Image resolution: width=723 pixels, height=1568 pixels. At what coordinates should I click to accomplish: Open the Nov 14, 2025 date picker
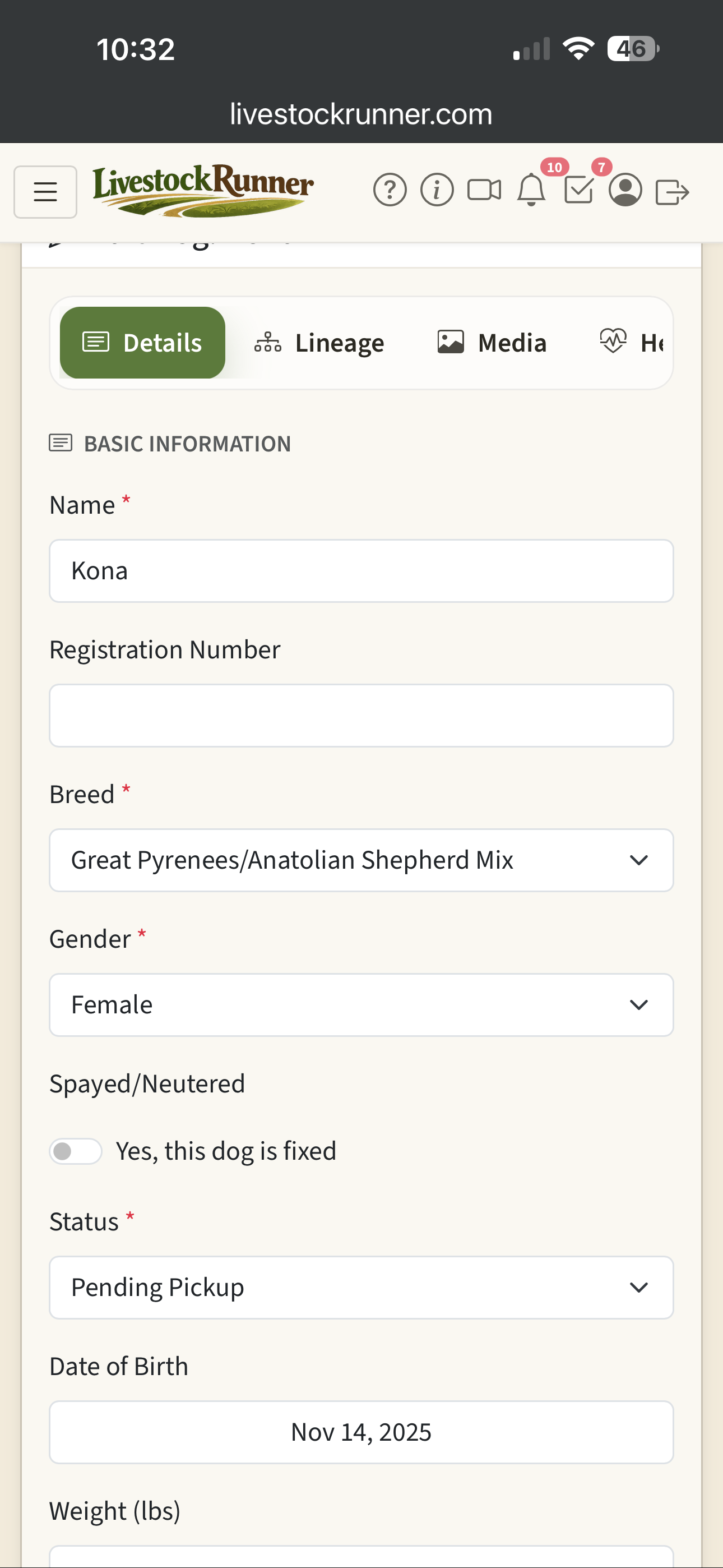(361, 1432)
